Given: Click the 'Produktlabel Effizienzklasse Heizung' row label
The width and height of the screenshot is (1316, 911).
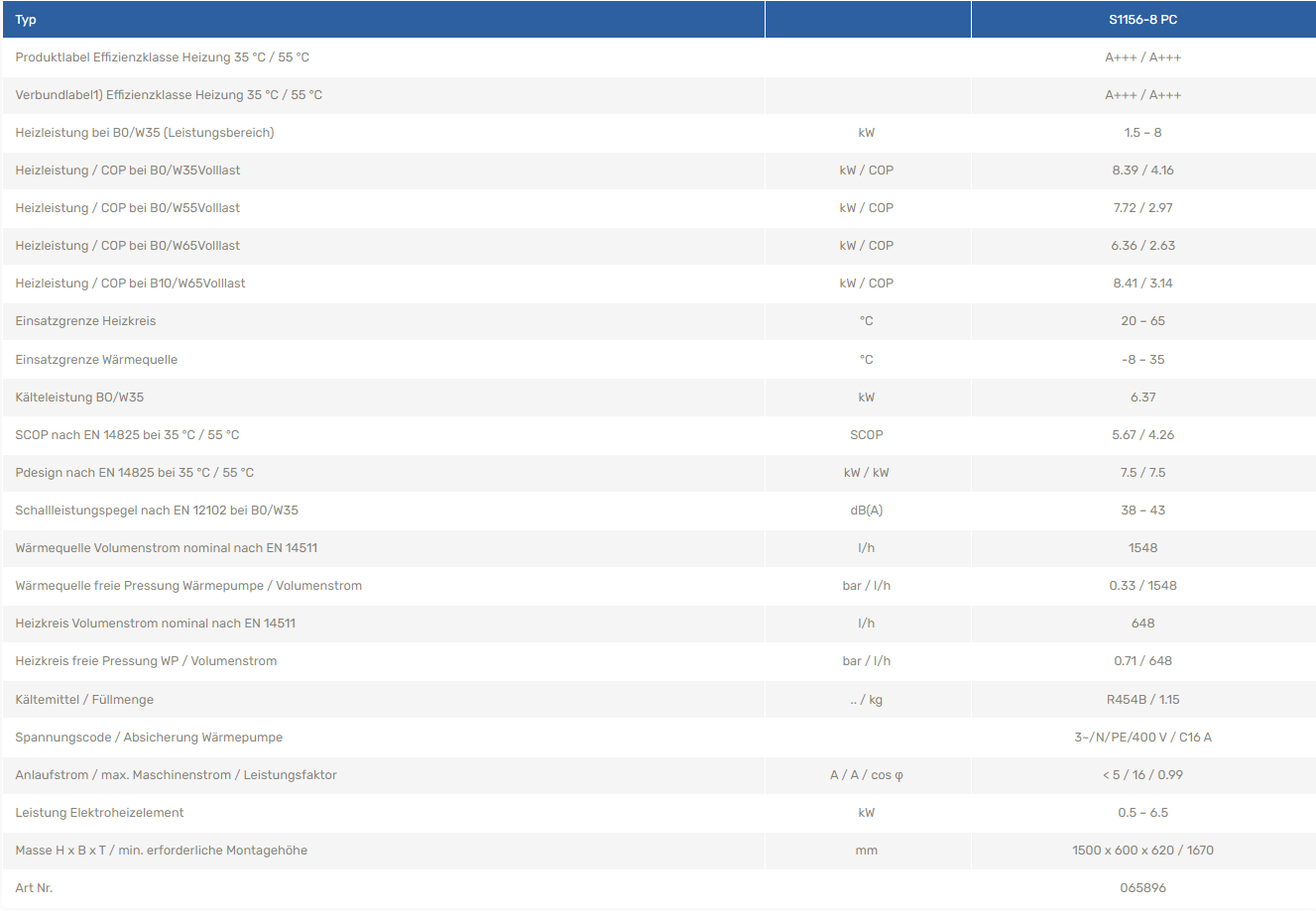Looking at the screenshot, I should click(x=162, y=57).
